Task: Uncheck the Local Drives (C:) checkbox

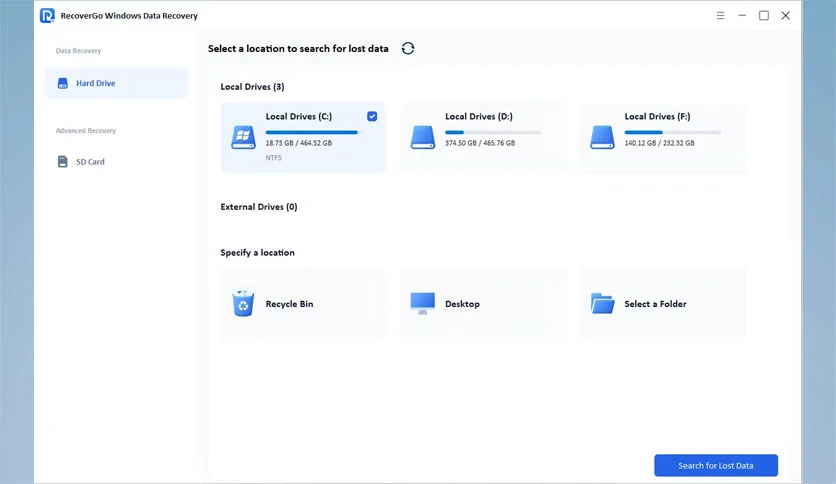Action: (372, 116)
